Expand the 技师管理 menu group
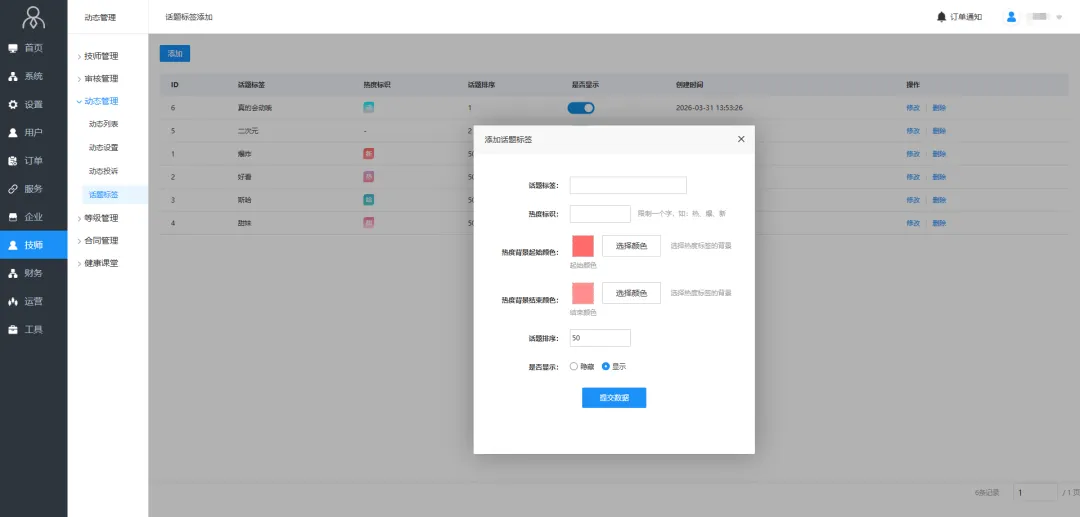Viewport: 1080px width, 517px height. (x=100, y=56)
